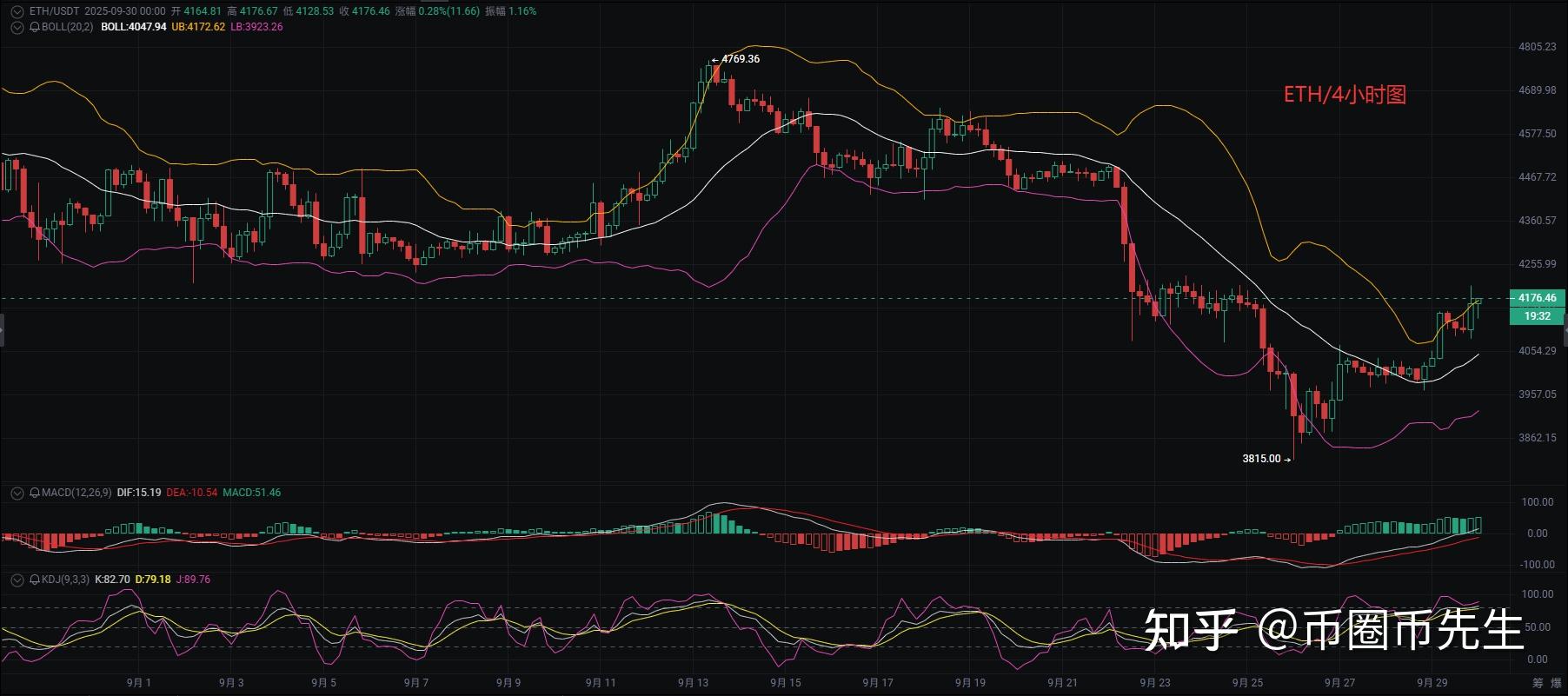Click the 筹 button at bottom right
The image size is (1568, 696).
(x=1538, y=683)
